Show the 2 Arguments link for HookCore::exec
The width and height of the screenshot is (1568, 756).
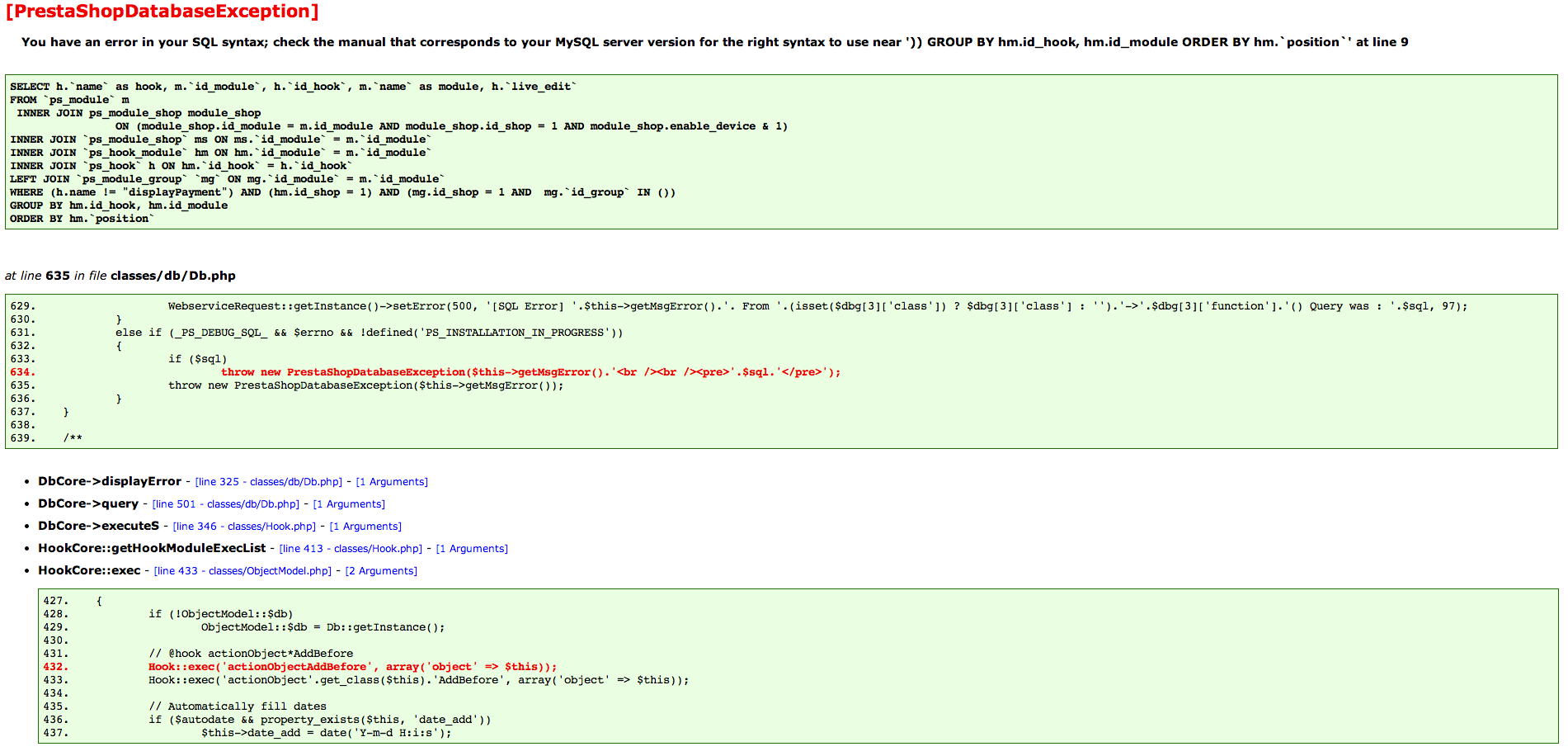pos(381,571)
